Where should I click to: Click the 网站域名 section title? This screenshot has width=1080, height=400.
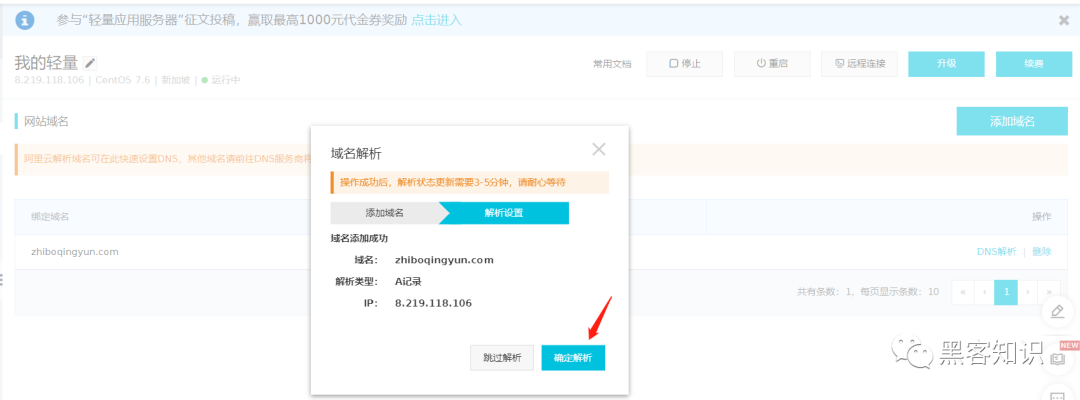click(x=47, y=121)
